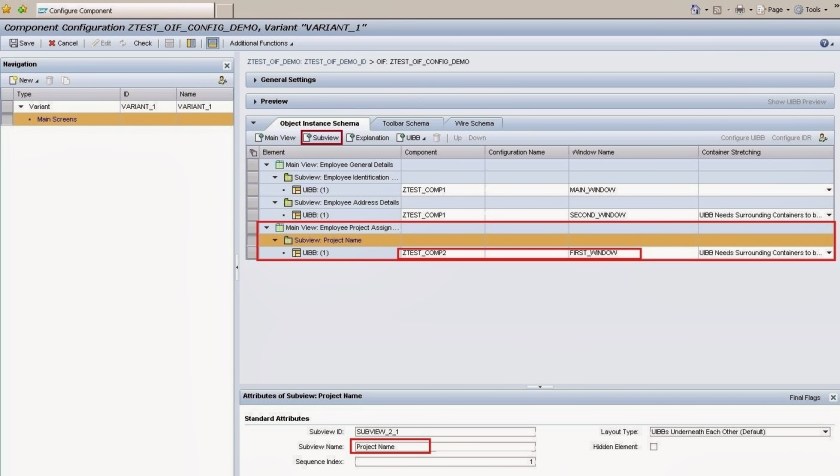Click the Subview button
The width and height of the screenshot is (840, 476).
point(321,137)
